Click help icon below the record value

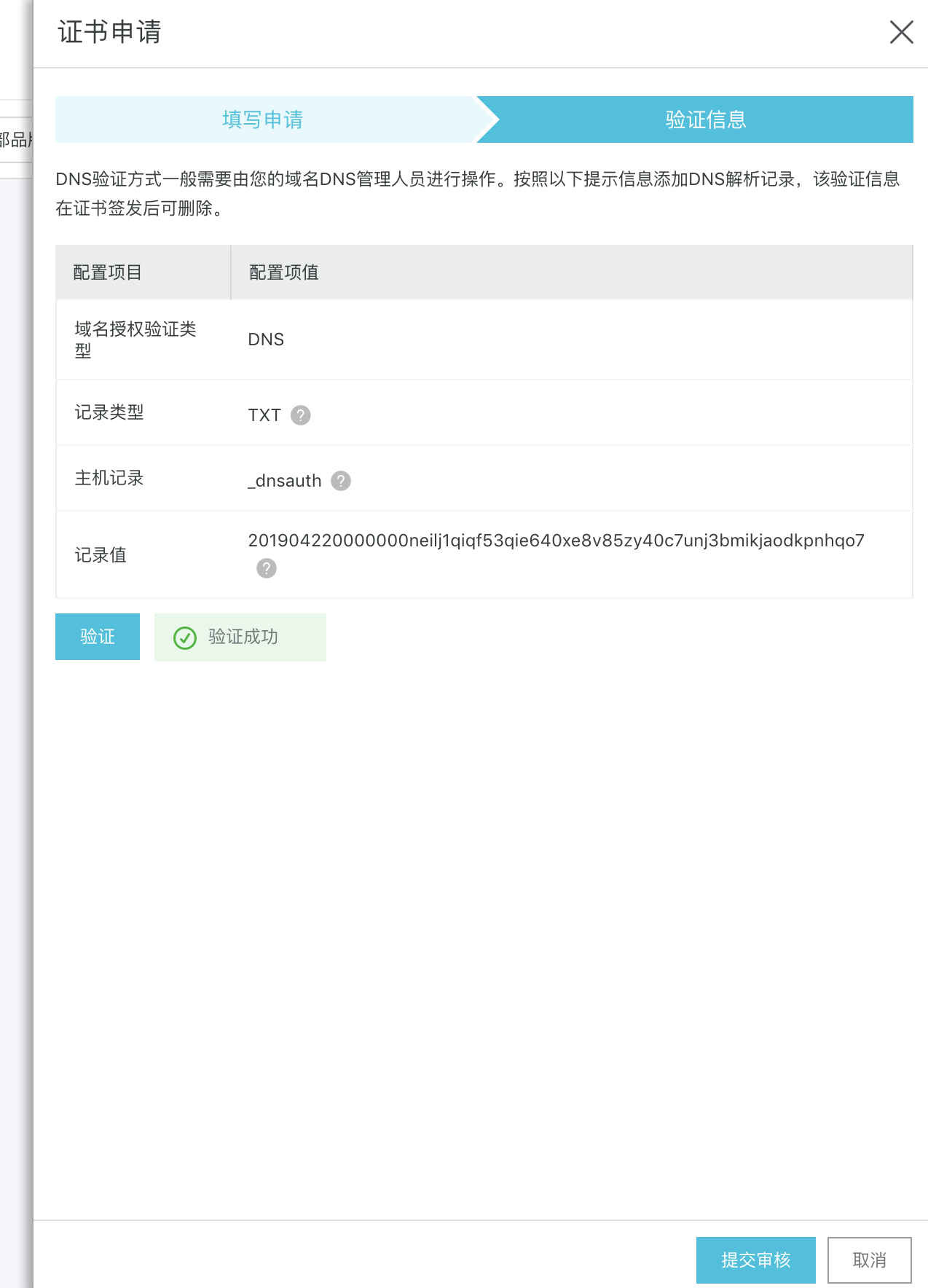click(x=267, y=568)
